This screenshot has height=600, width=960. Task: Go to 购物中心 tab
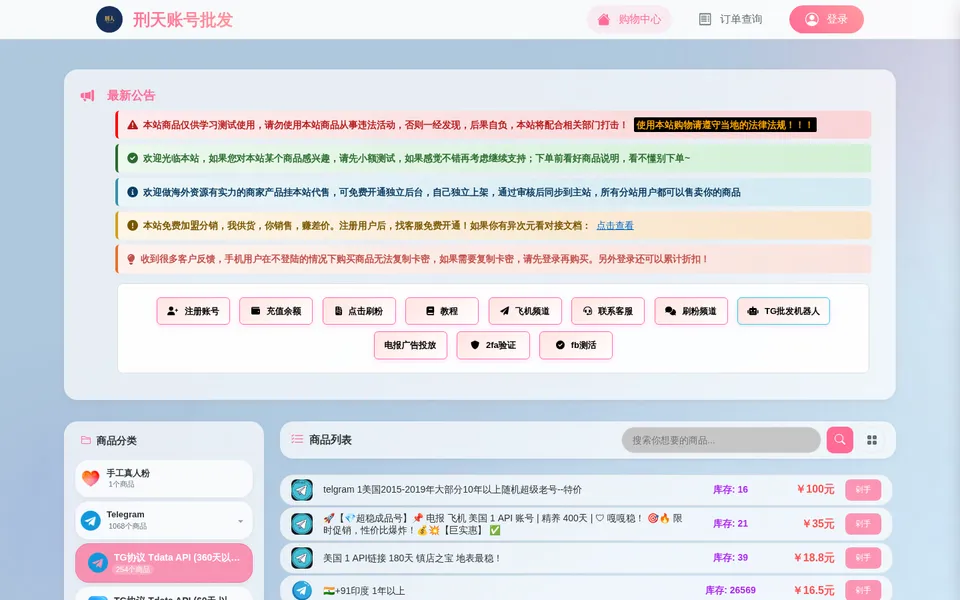tap(629, 19)
